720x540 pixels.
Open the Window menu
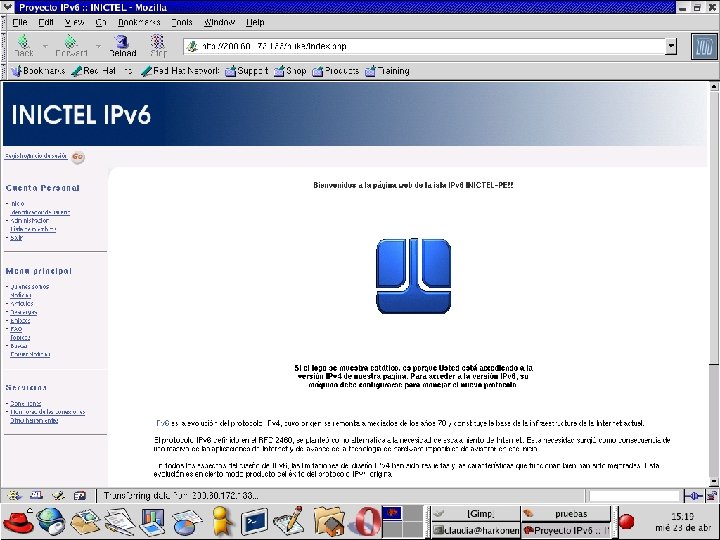[x=219, y=22]
